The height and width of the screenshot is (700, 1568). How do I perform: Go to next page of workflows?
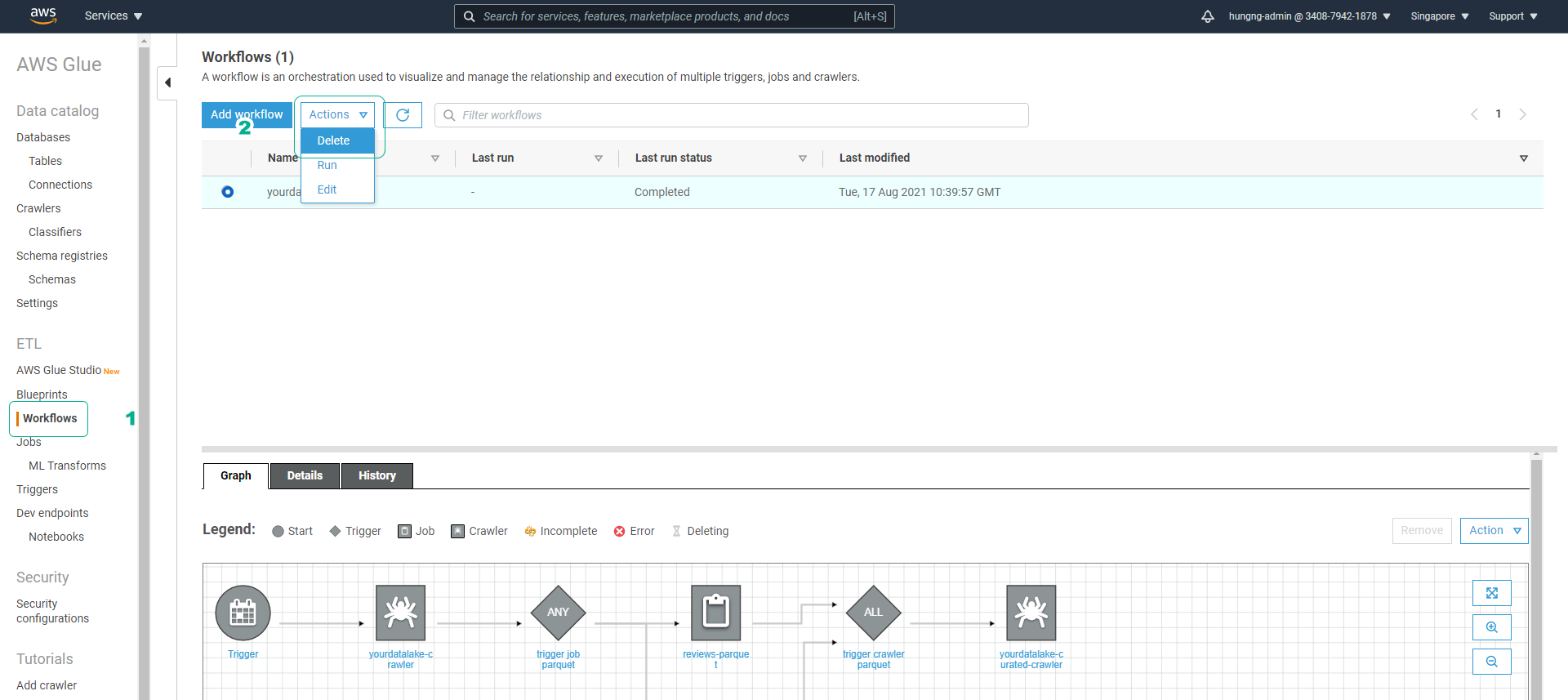click(x=1522, y=114)
